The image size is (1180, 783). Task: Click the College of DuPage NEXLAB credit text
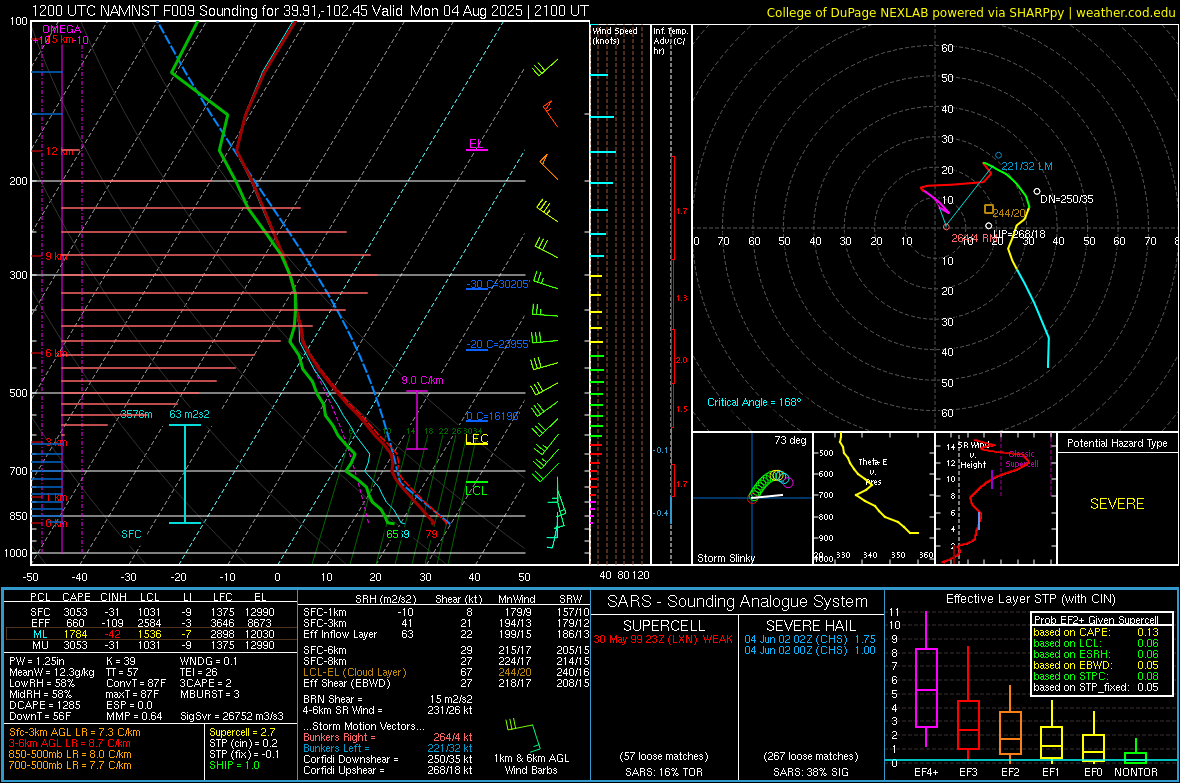click(x=970, y=12)
